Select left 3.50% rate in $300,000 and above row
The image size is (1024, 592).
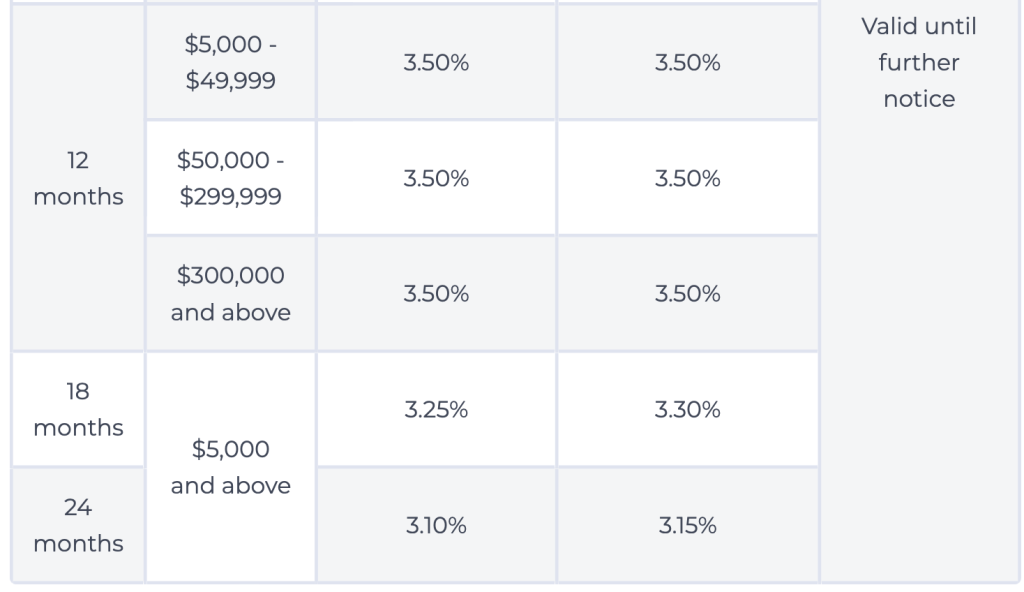(x=436, y=295)
